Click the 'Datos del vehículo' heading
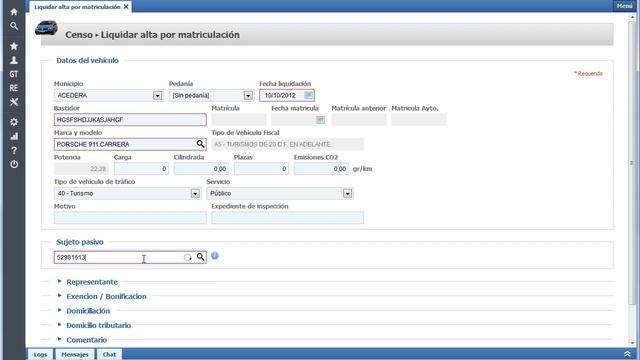This screenshot has height=360, width=640. coord(87,60)
